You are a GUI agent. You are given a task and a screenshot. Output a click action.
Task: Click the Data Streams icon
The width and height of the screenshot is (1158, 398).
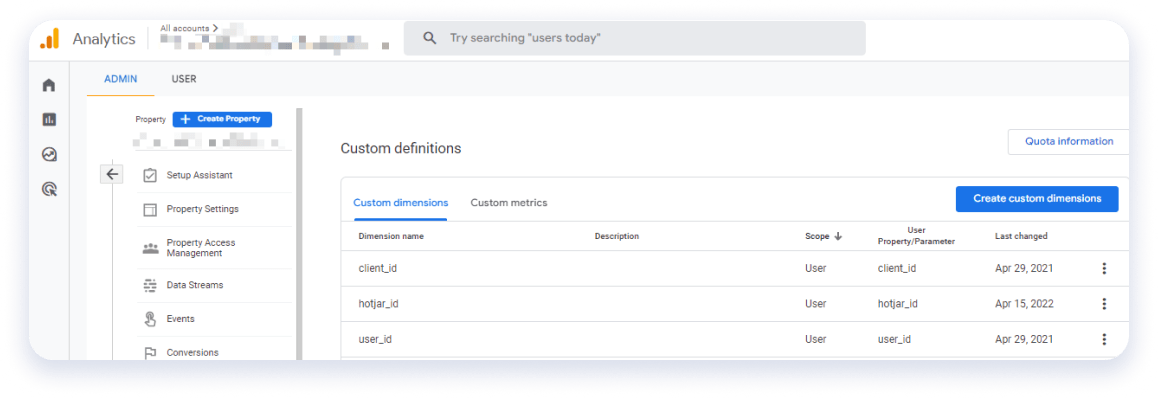click(150, 285)
